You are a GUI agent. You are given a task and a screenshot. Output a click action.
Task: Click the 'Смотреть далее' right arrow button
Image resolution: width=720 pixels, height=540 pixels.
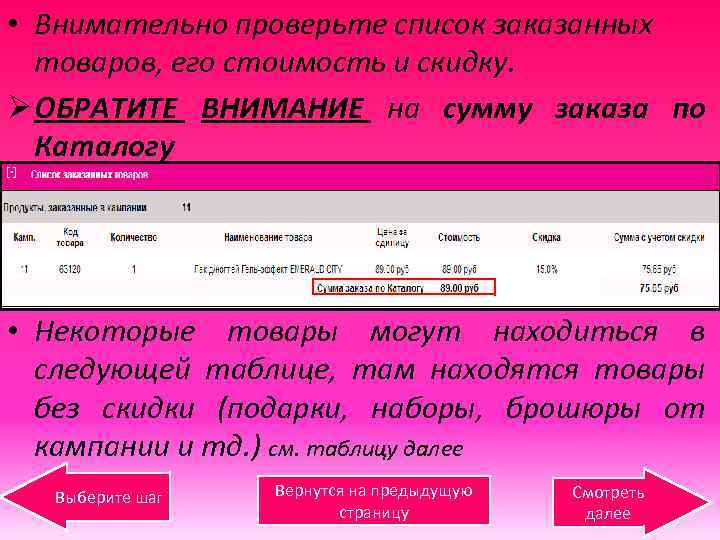pyautogui.click(x=629, y=502)
